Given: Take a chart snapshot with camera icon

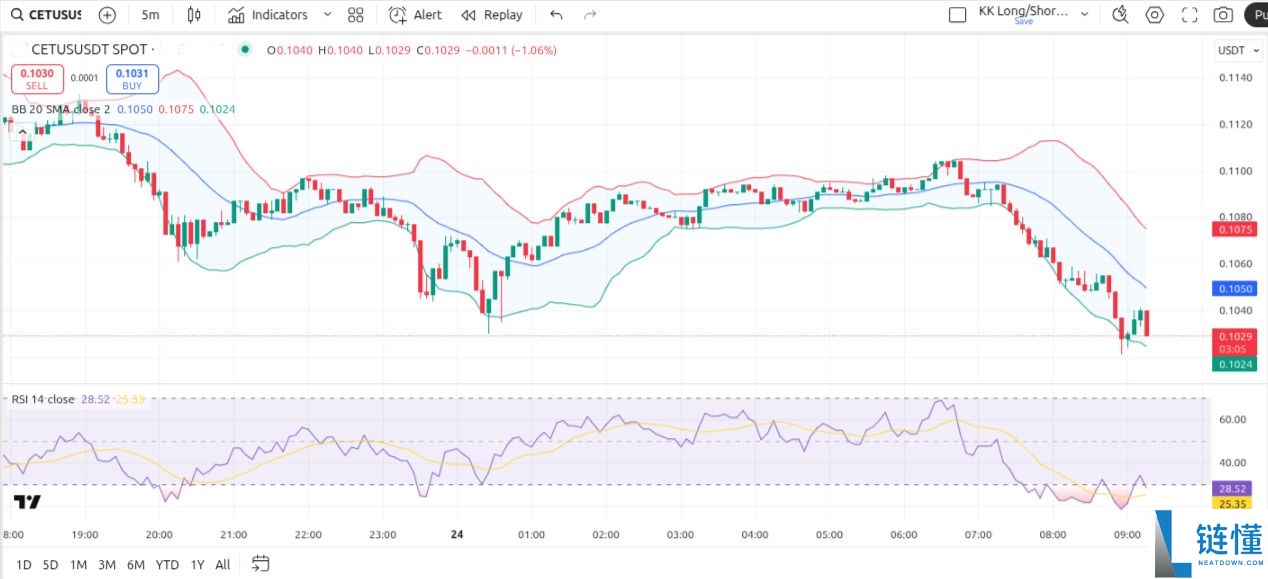Looking at the screenshot, I should tap(1222, 15).
